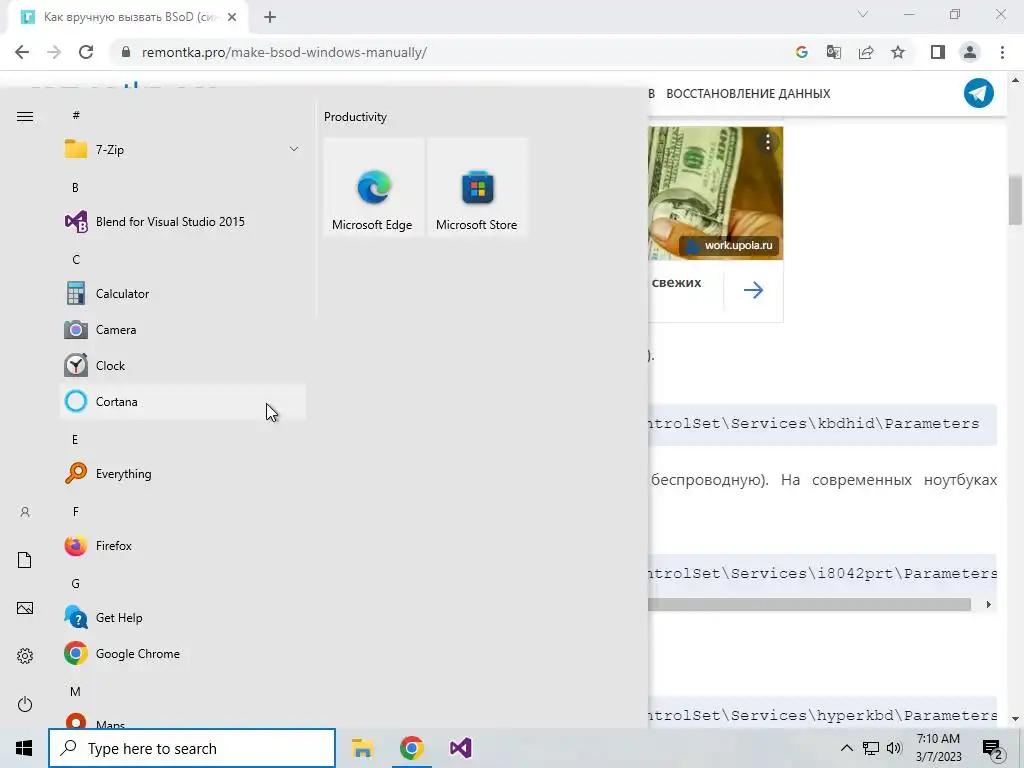Image resolution: width=1024 pixels, height=768 pixels.
Task: Open the notification center icon
Action: click(993, 749)
